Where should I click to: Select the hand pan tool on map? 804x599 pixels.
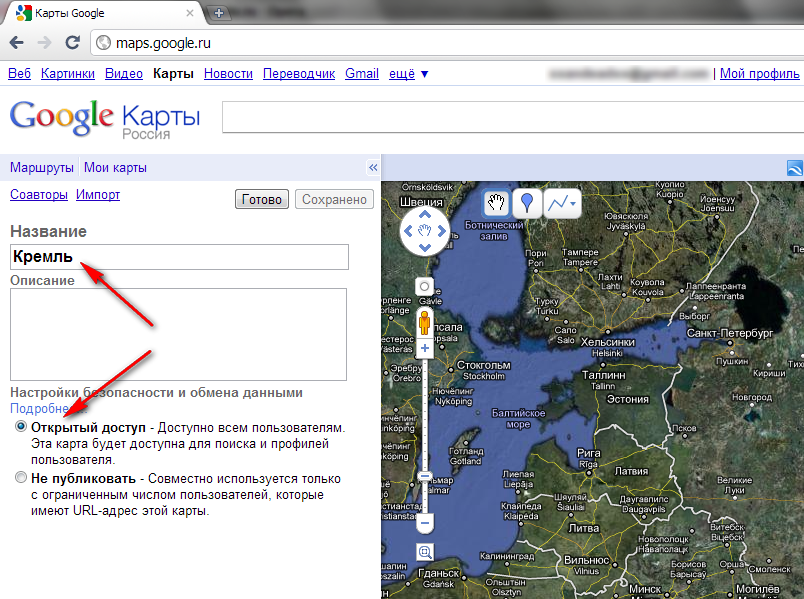[x=496, y=203]
